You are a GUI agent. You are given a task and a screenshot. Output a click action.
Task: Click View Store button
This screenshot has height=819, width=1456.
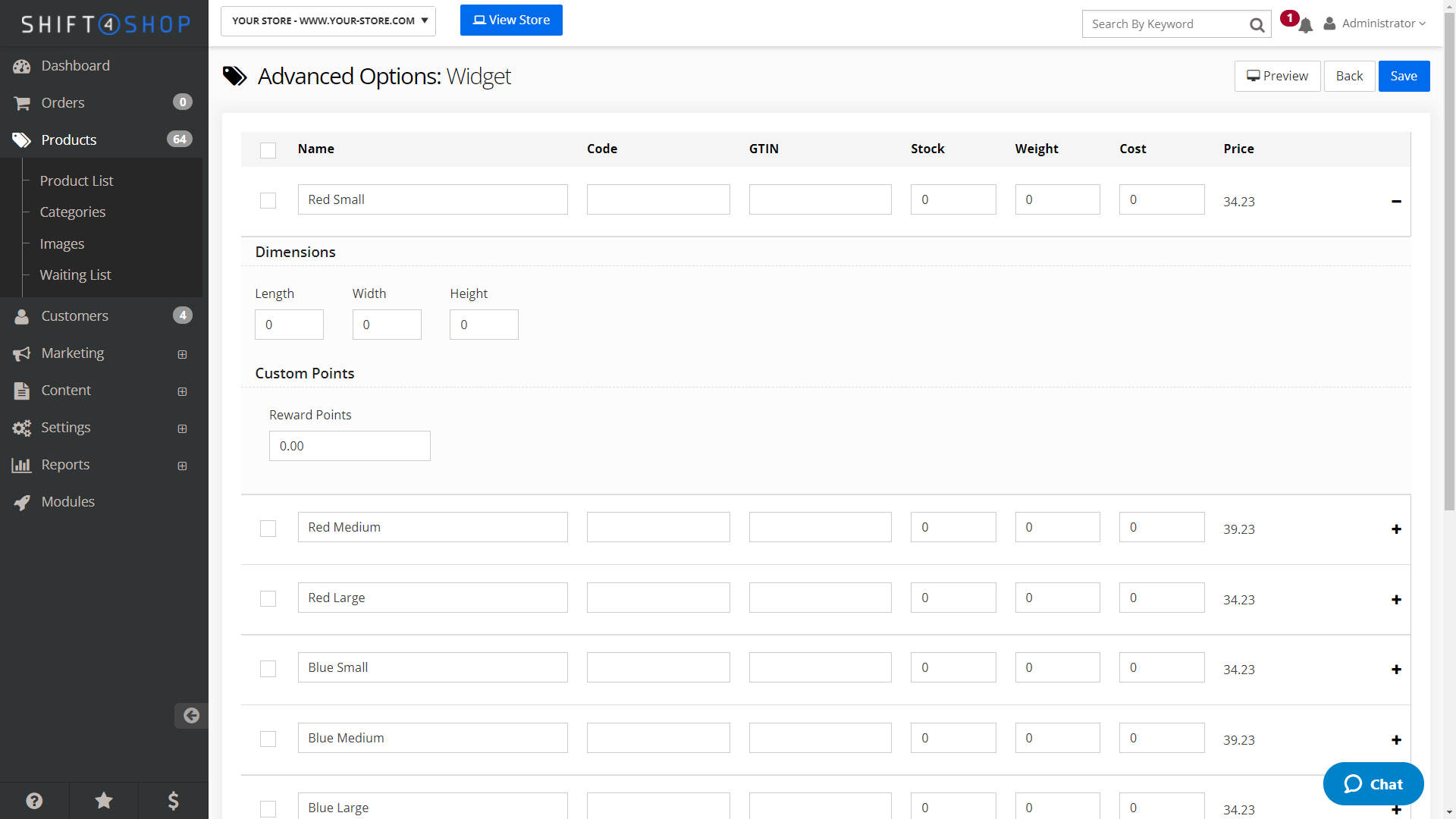pos(511,19)
